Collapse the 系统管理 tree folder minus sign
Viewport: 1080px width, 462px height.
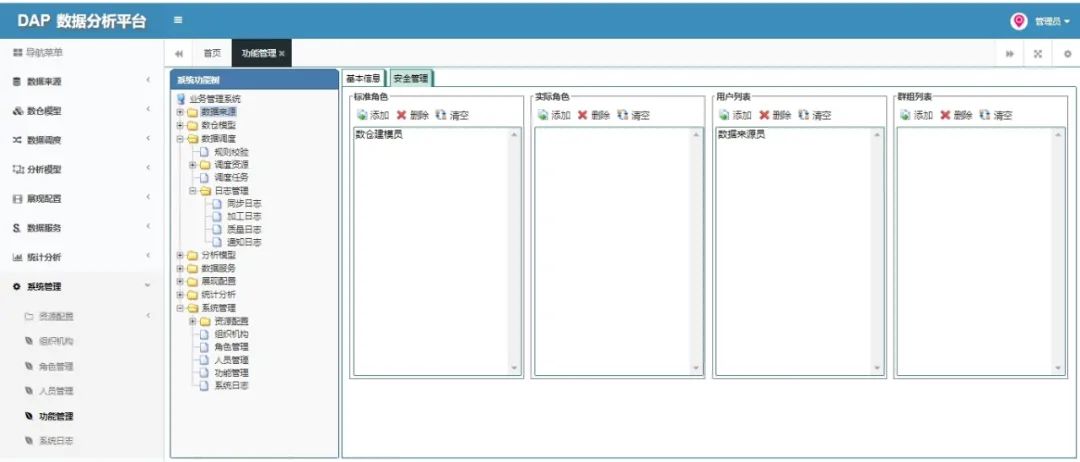pos(180,308)
